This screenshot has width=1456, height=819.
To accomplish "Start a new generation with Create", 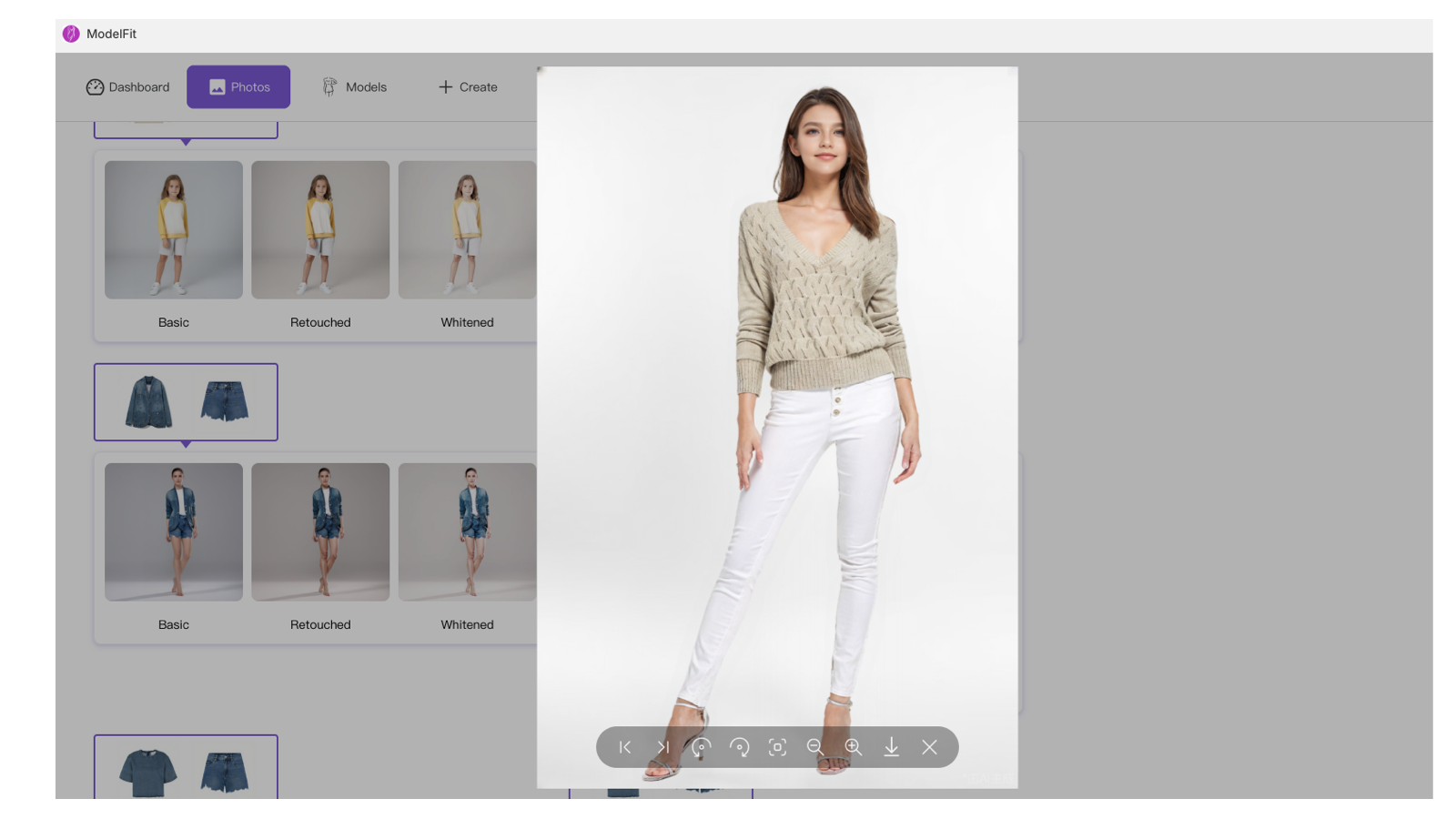I will tap(467, 86).
